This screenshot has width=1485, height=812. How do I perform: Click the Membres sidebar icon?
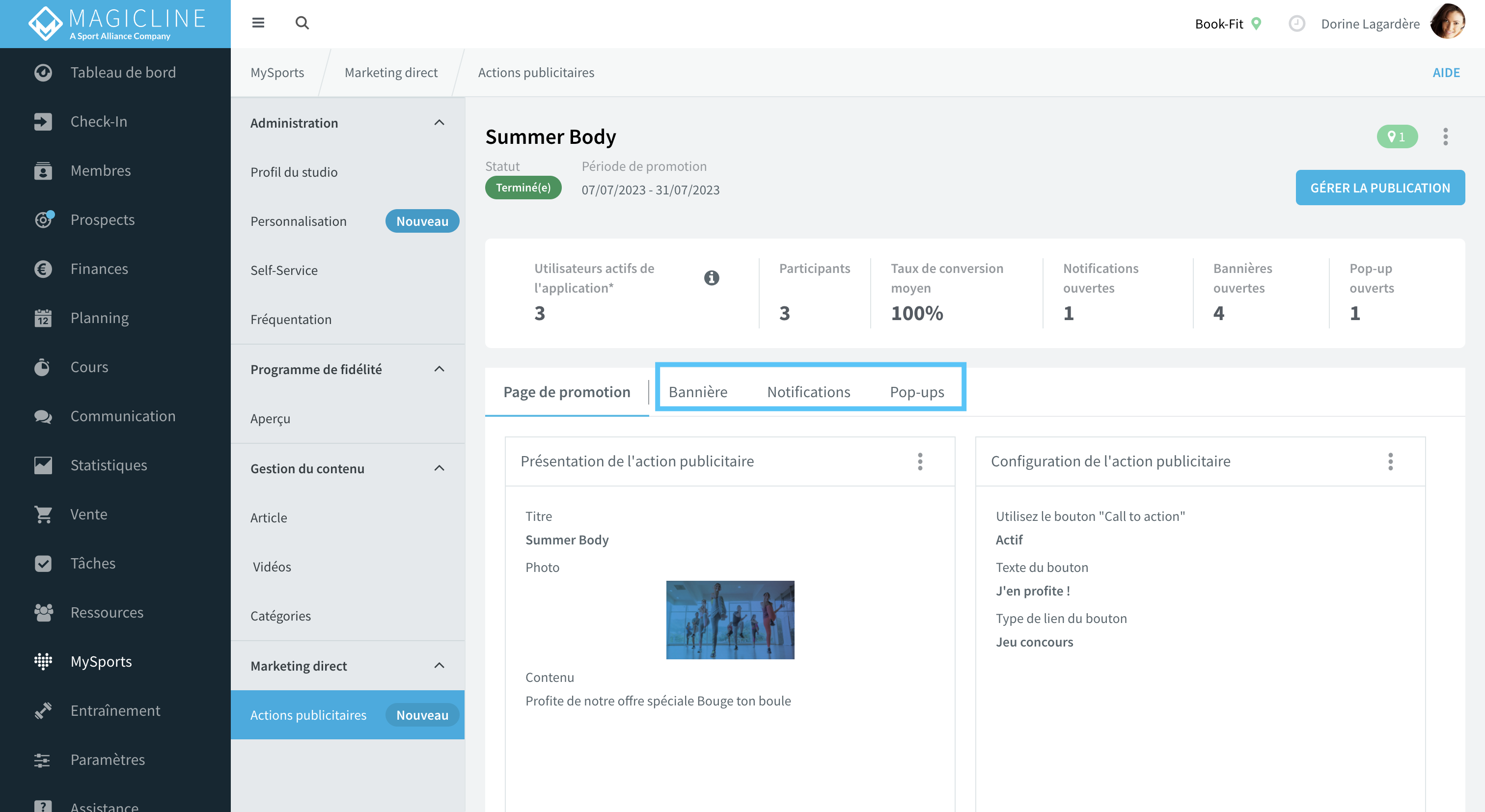click(x=43, y=170)
